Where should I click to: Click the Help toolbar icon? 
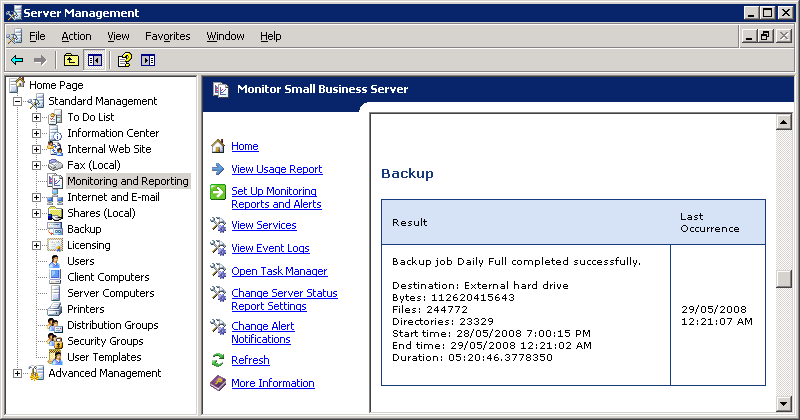(x=125, y=60)
